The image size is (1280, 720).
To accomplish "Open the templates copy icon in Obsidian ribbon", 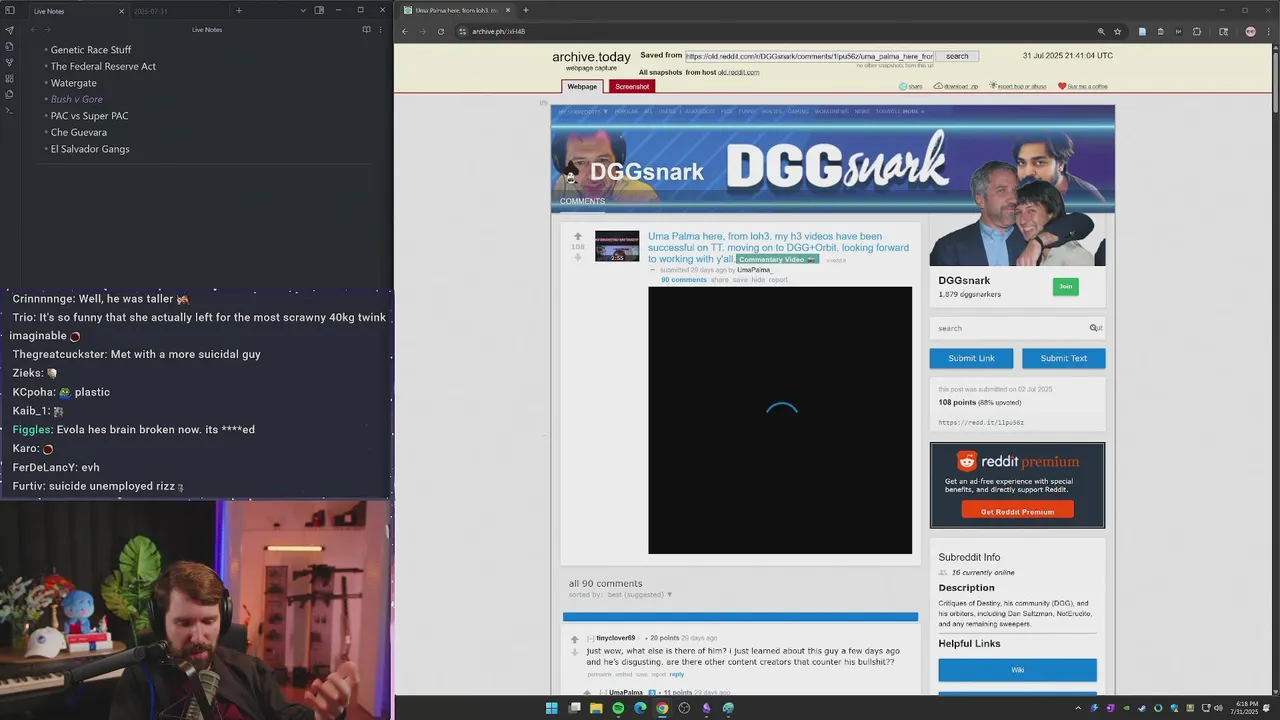I will 9,94.
